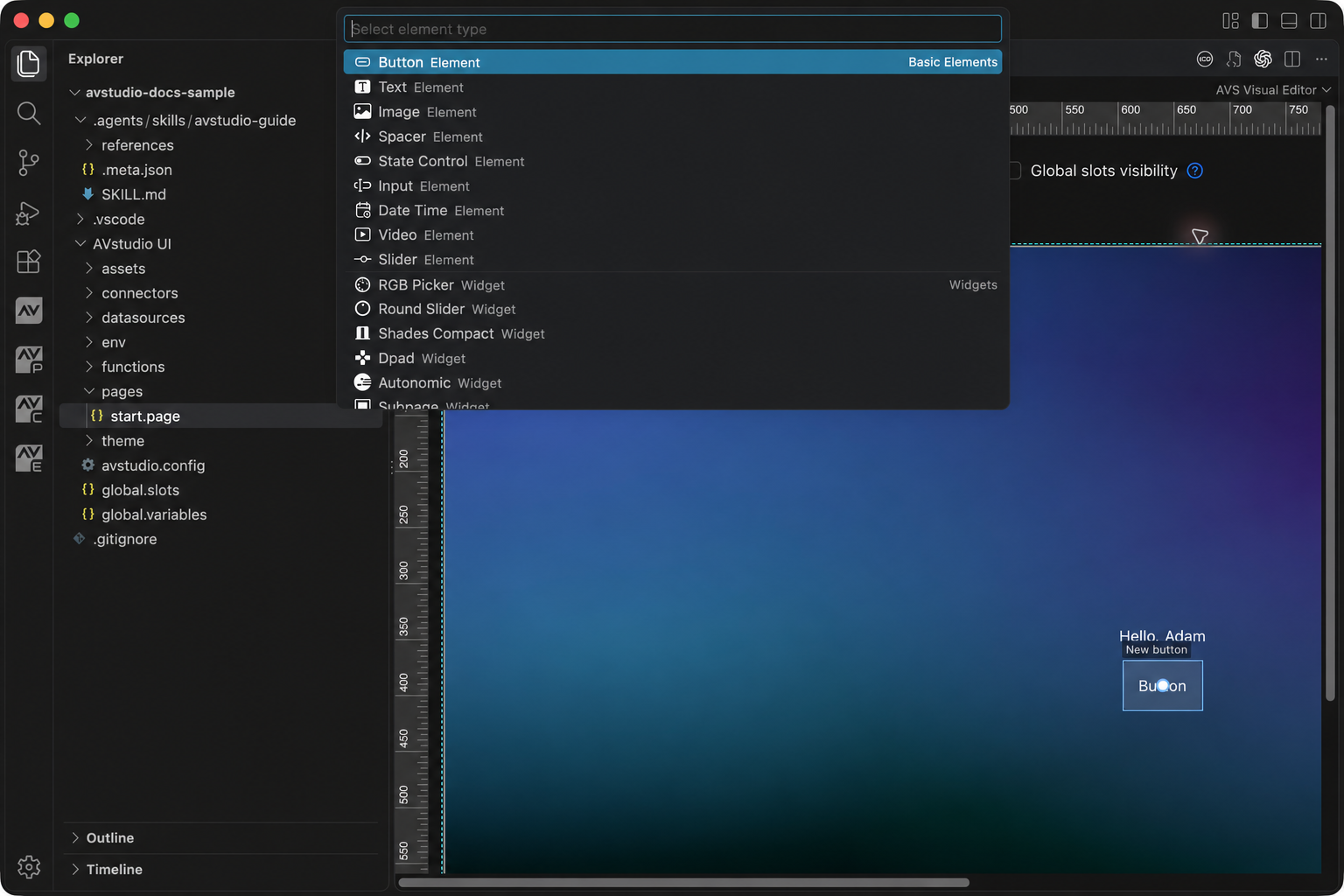Open the Manage settings gear

(x=29, y=866)
